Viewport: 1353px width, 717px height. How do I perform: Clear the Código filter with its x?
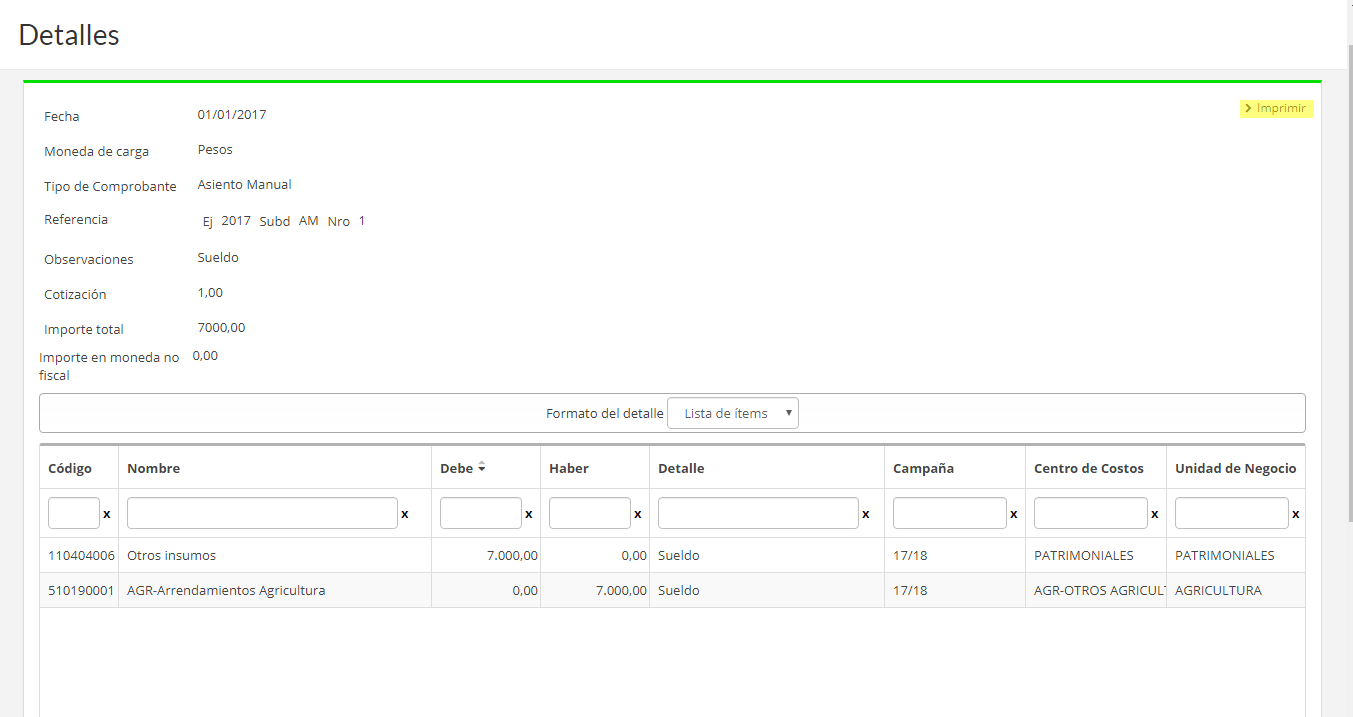point(107,514)
